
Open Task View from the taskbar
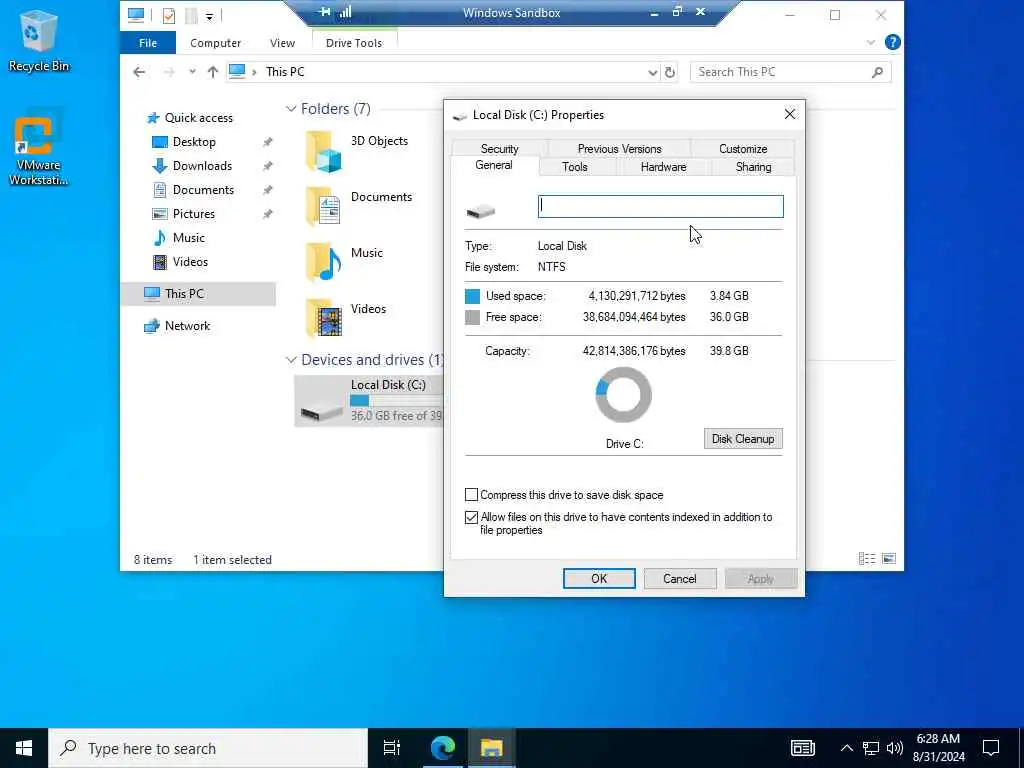[392, 748]
